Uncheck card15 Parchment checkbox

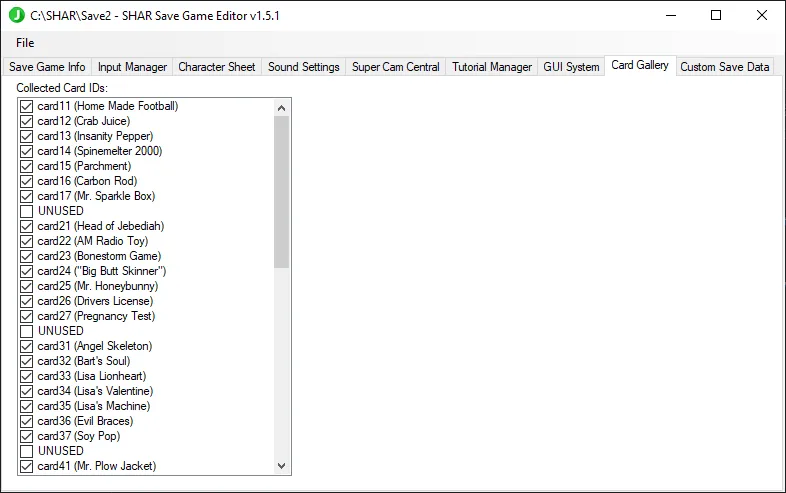[27, 166]
